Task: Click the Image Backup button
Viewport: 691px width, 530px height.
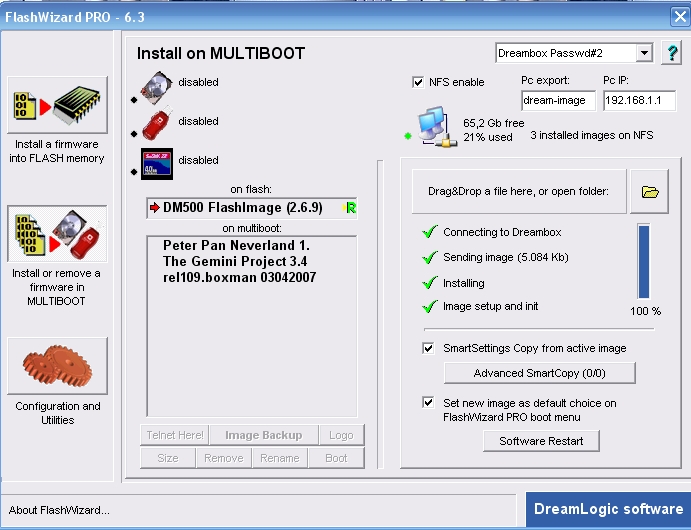Action: point(264,435)
